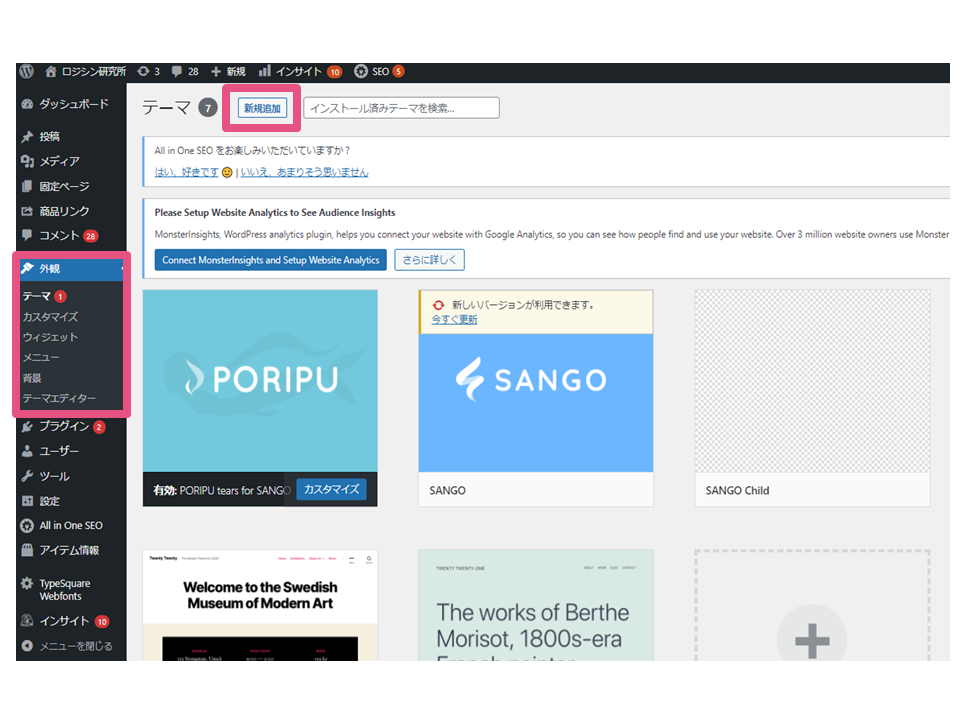This screenshot has height=720, width=960.
Task: Click the plus icon to add new theme
Action: pos(812,640)
